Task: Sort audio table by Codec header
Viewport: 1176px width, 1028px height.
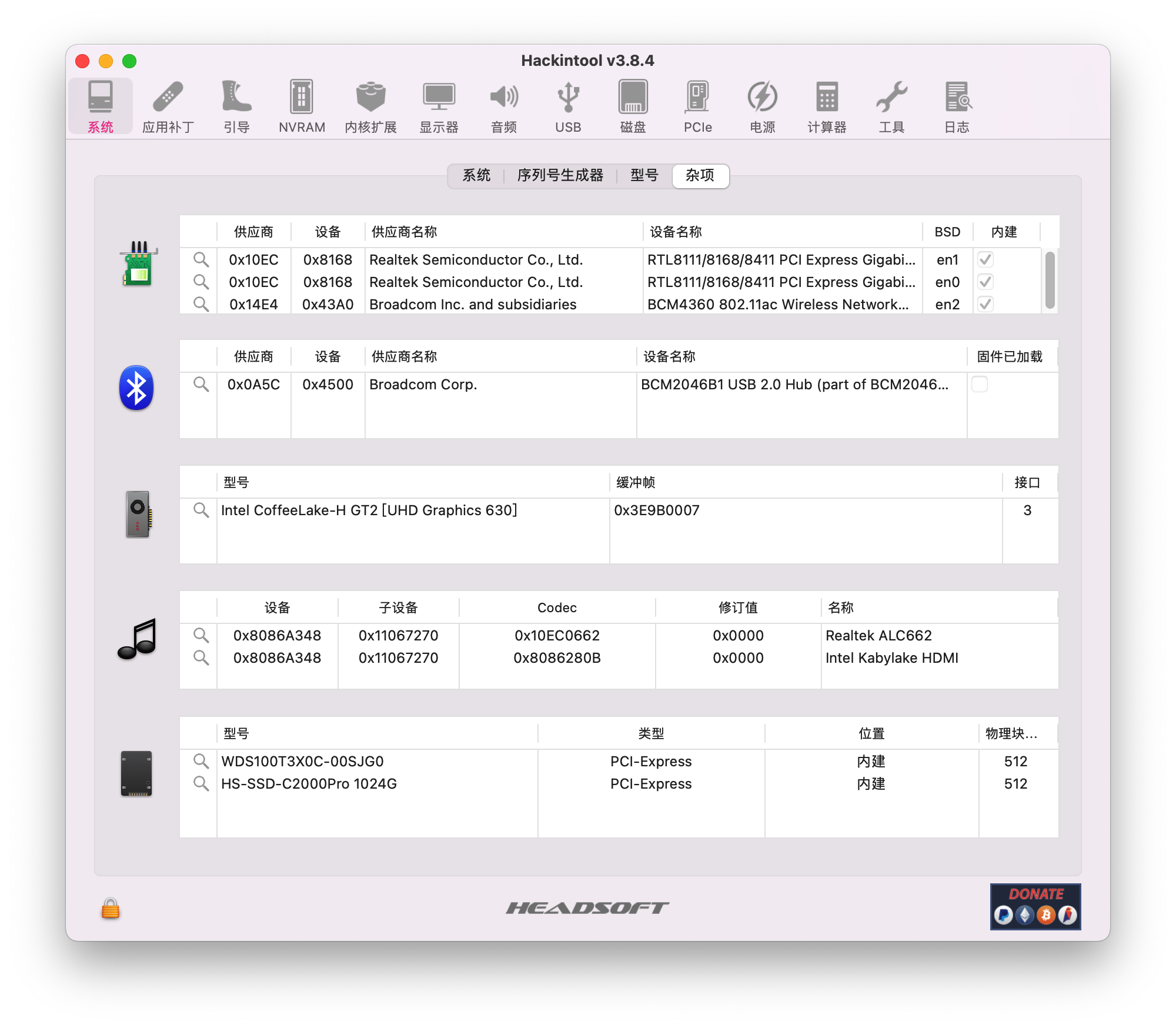Action: pos(557,608)
